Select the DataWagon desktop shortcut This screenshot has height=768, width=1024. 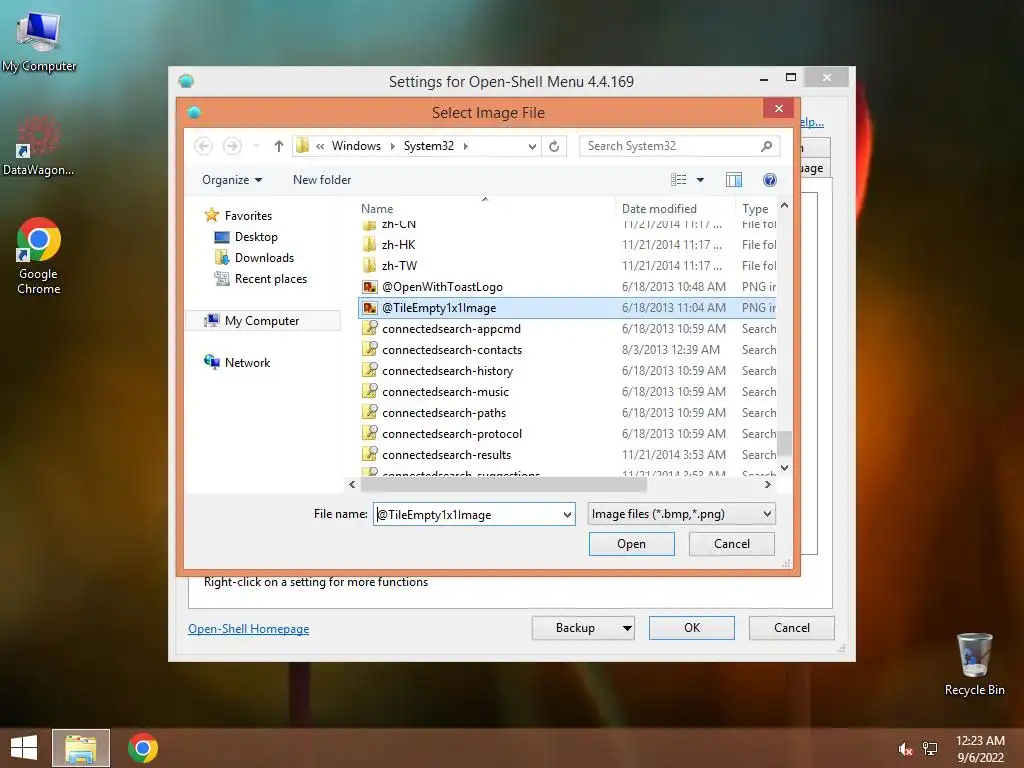pos(38,145)
